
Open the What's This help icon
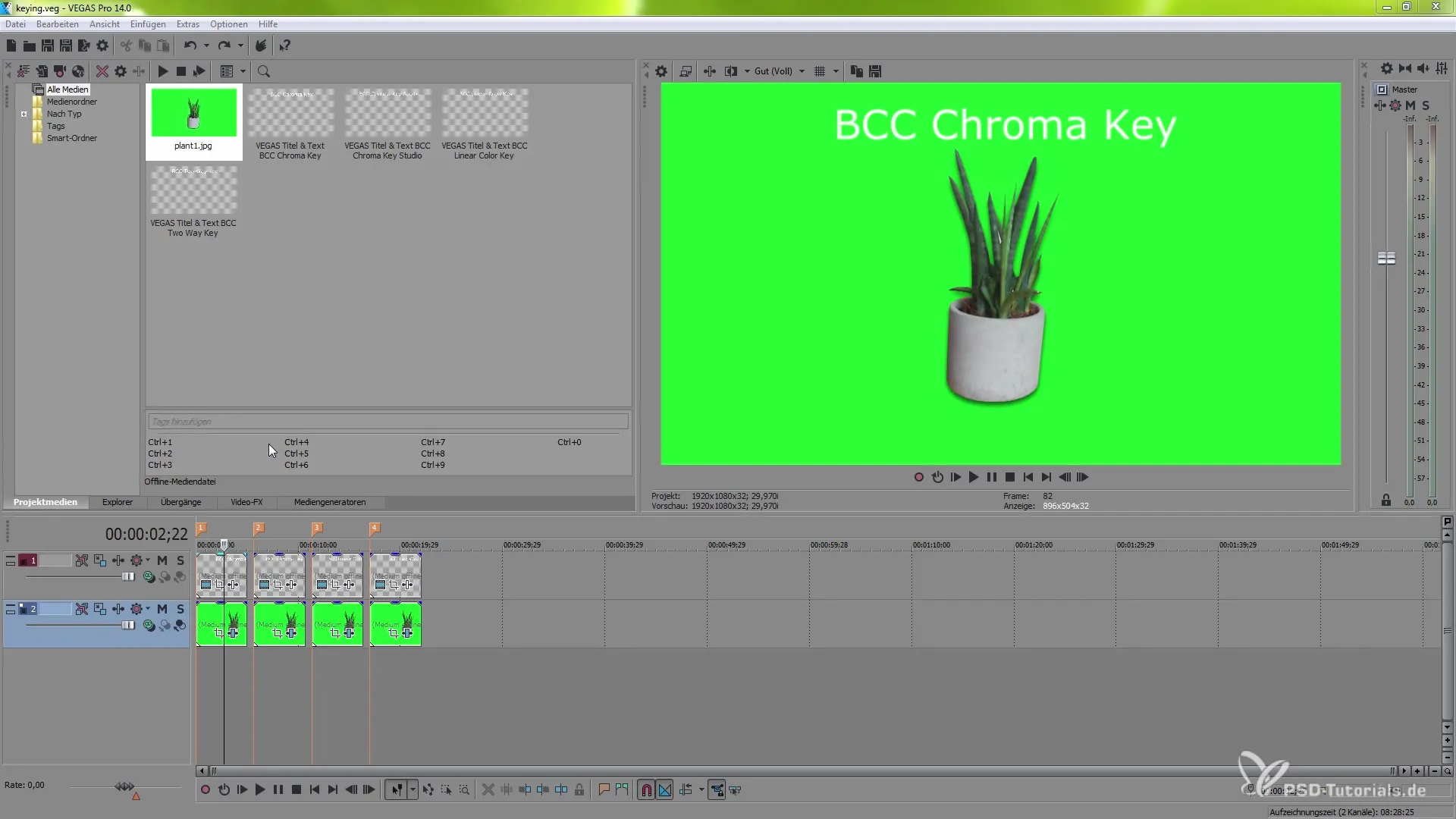click(285, 46)
